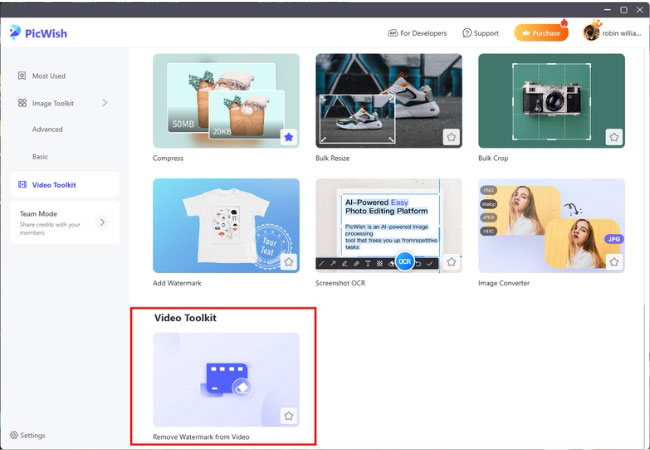This screenshot has height=450, width=650.
Task: Click the orange Purchase button
Action: (541, 33)
